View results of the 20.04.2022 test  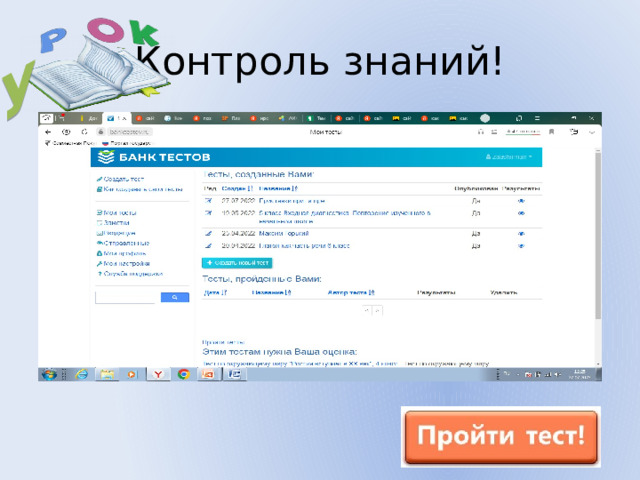521,246
